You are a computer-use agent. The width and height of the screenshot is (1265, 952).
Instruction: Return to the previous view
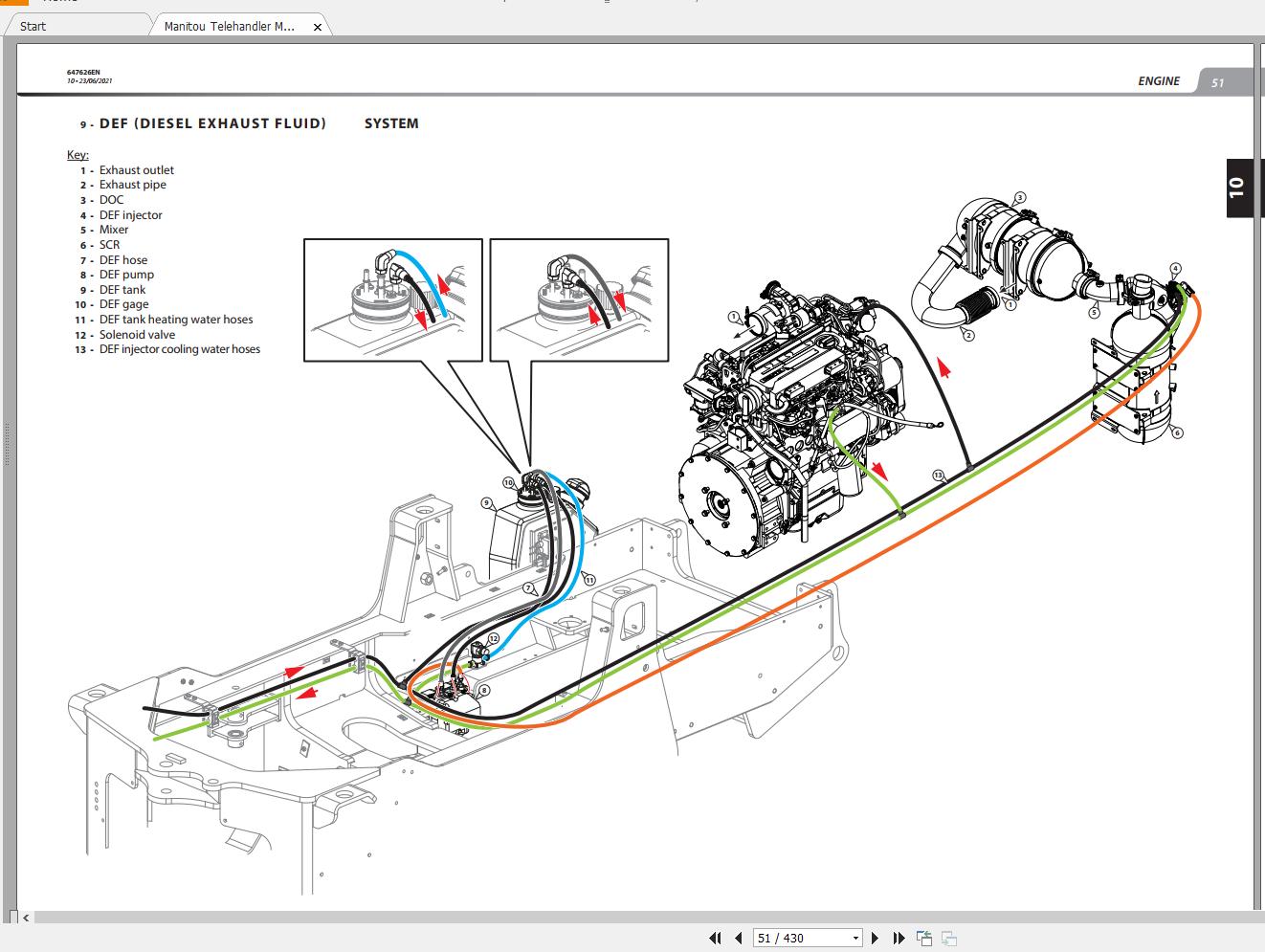(x=922, y=938)
